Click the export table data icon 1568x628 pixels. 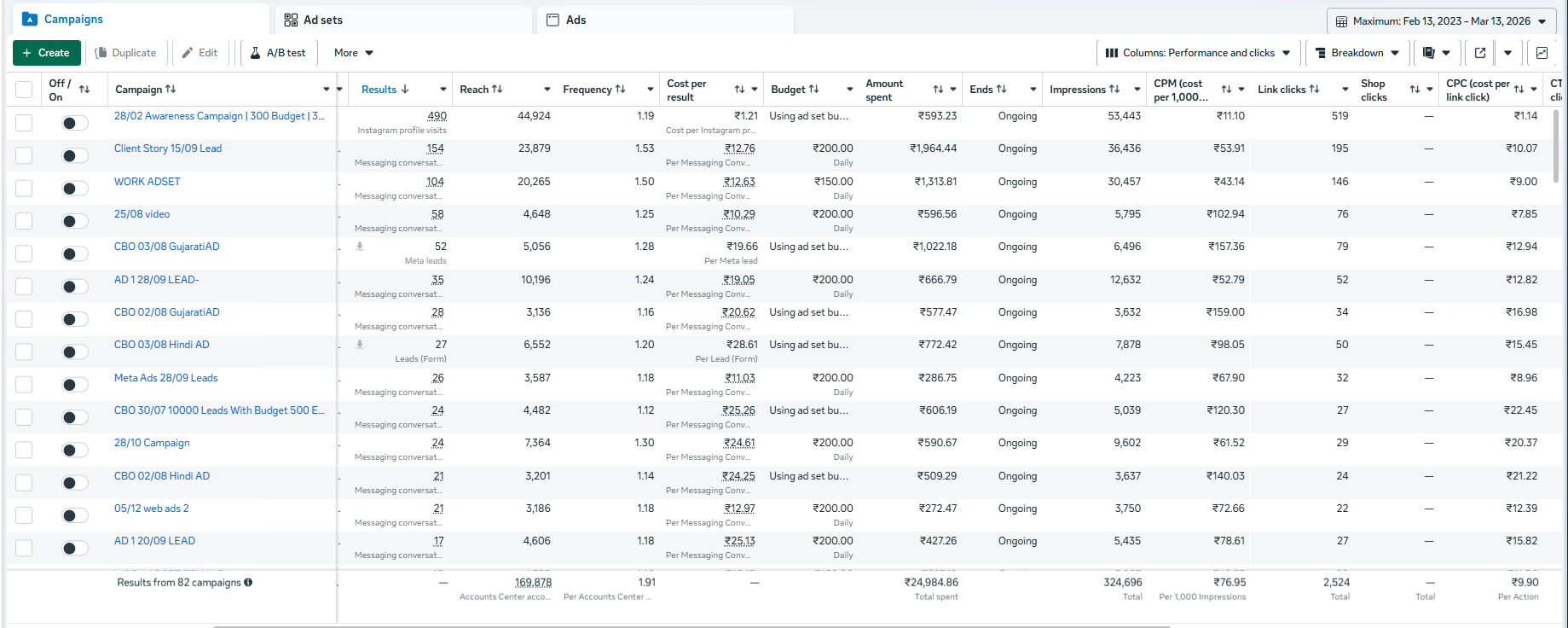pos(1480,53)
